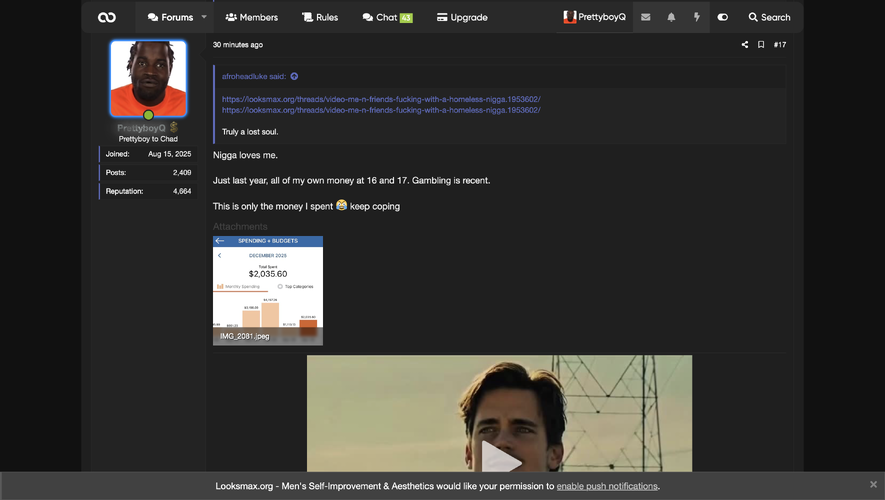Image resolution: width=885 pixels, height=500 pixels.
Task: Click 'enable push notifications' link
Action: tap(607, 486)
